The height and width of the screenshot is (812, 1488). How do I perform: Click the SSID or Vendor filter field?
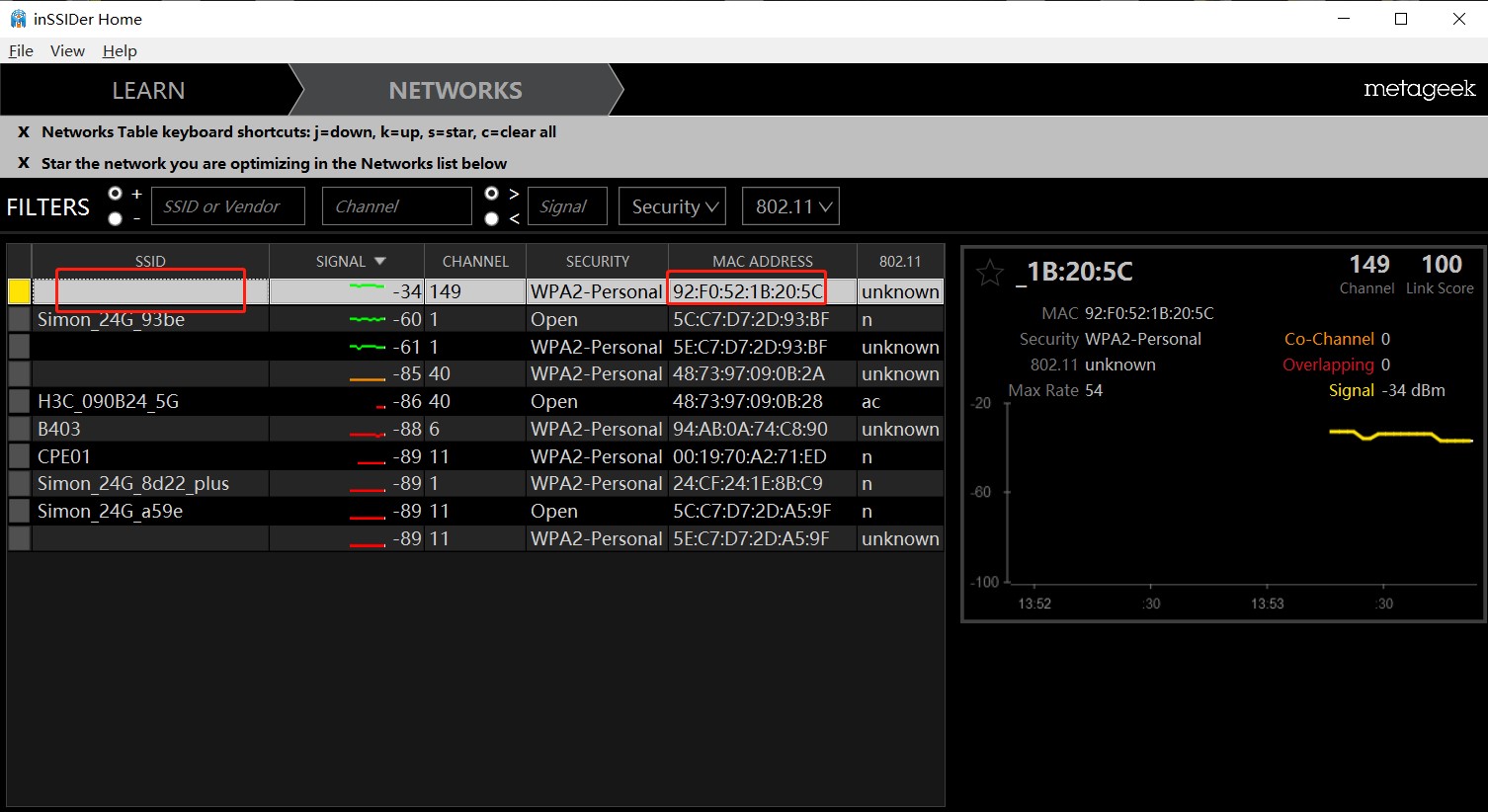(x=228, y=206)
